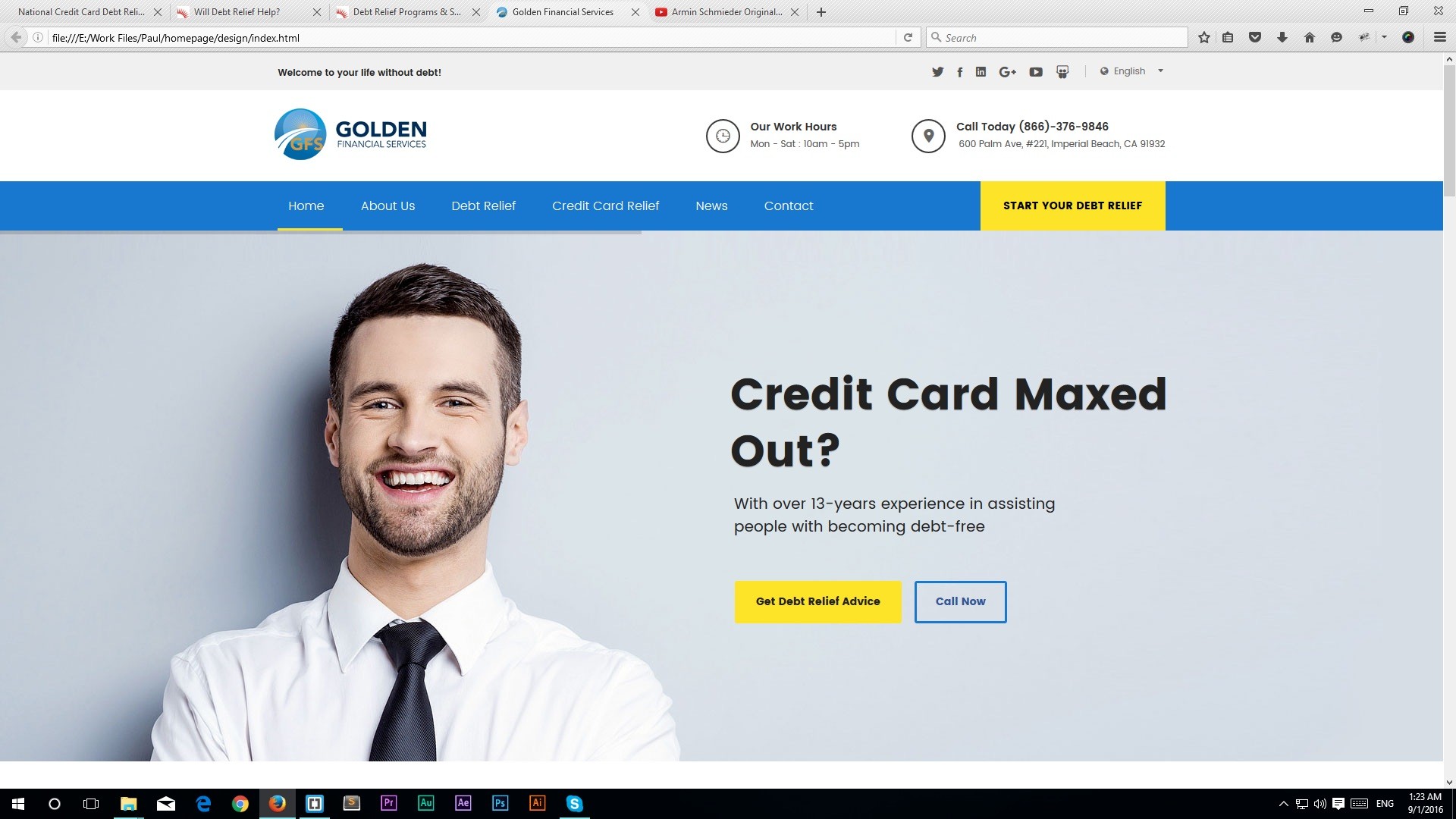Select the Debt Relief menu item
The width and height of the screenshot is (1456, 819).
click(x=483, y=206)
